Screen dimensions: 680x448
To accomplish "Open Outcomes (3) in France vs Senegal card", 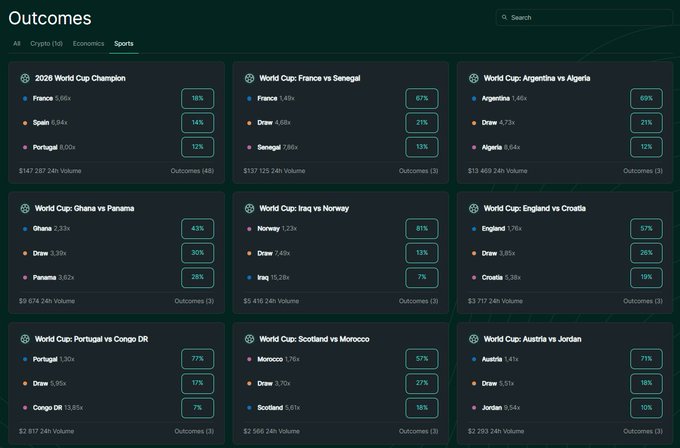I will coord(418,171).
